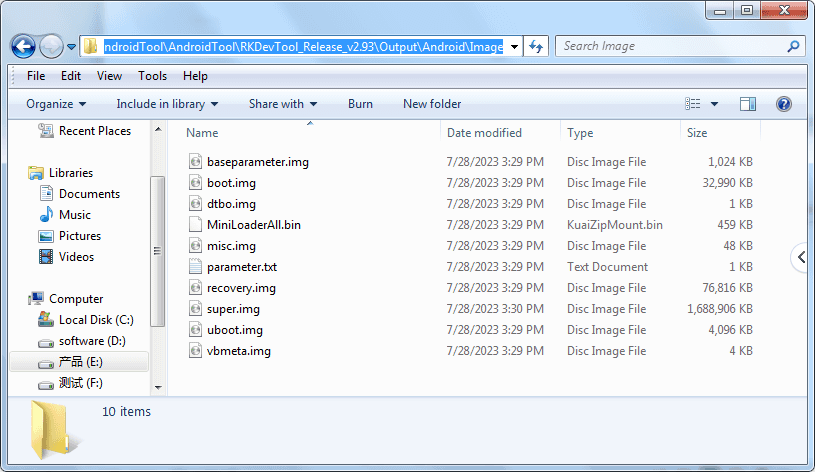Image resolution: width=815 pixels, height=472 pixels.
Task: Click the Refresh button beside address bar
Action: 536,47
